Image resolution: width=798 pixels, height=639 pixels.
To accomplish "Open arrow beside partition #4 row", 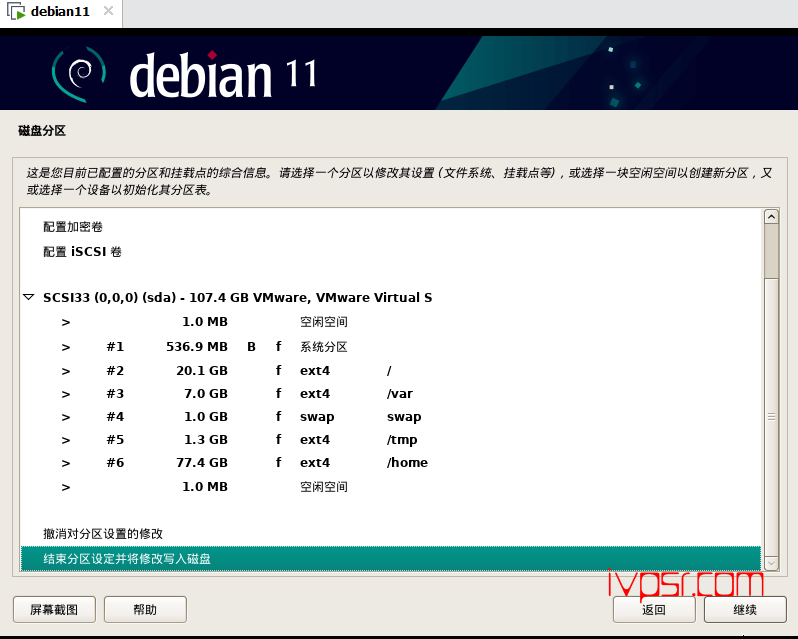I will 66,417.
